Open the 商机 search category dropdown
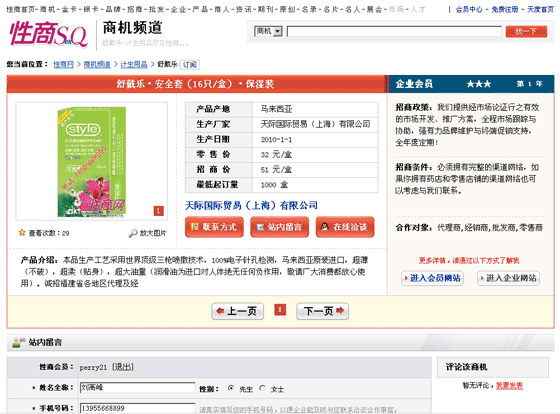The height and width of the screenshot is (414, 560). coord(268,31)
